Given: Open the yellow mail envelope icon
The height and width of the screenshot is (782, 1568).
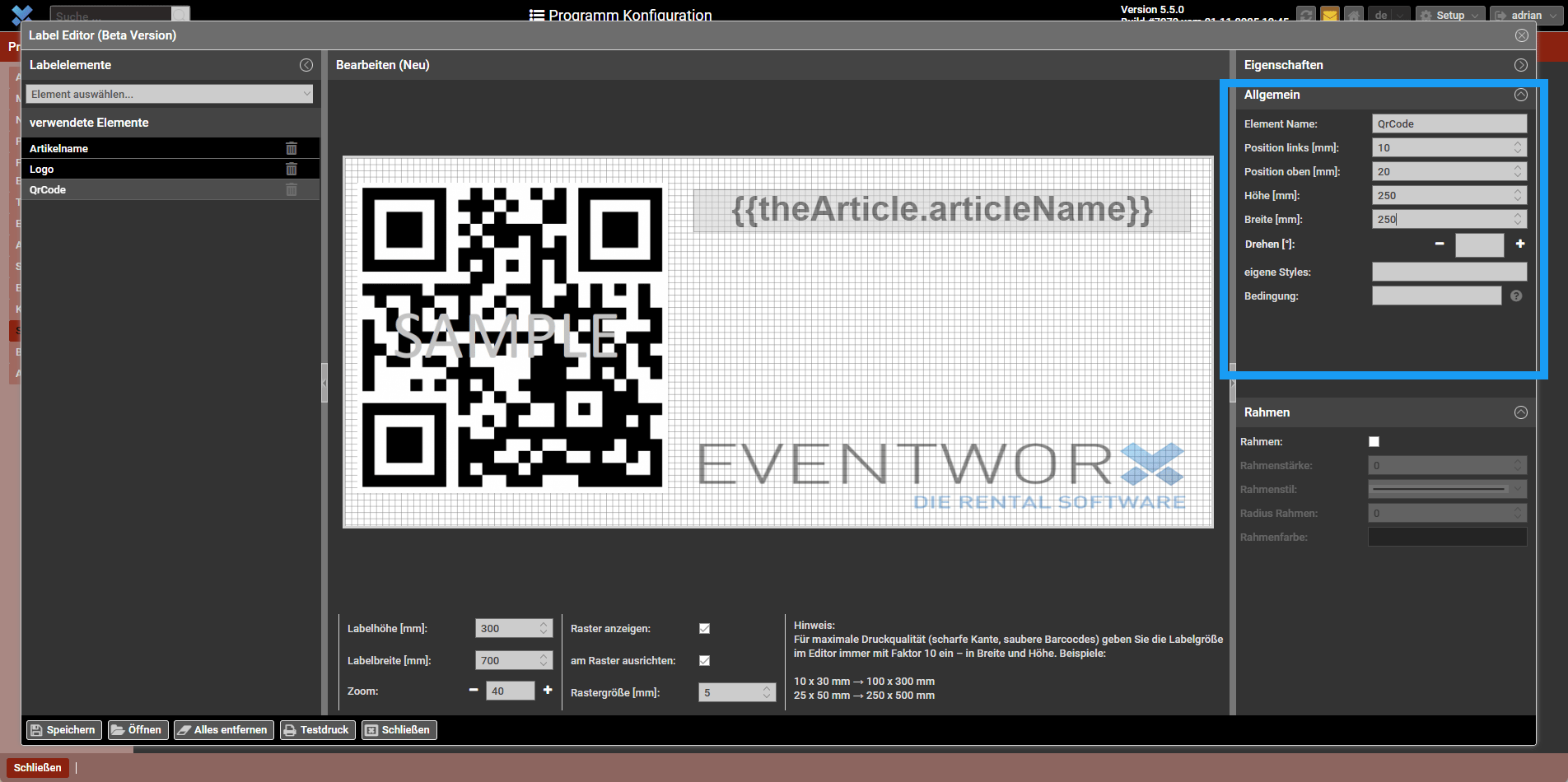Looking at the screenshot, I should pos(1329,14).
